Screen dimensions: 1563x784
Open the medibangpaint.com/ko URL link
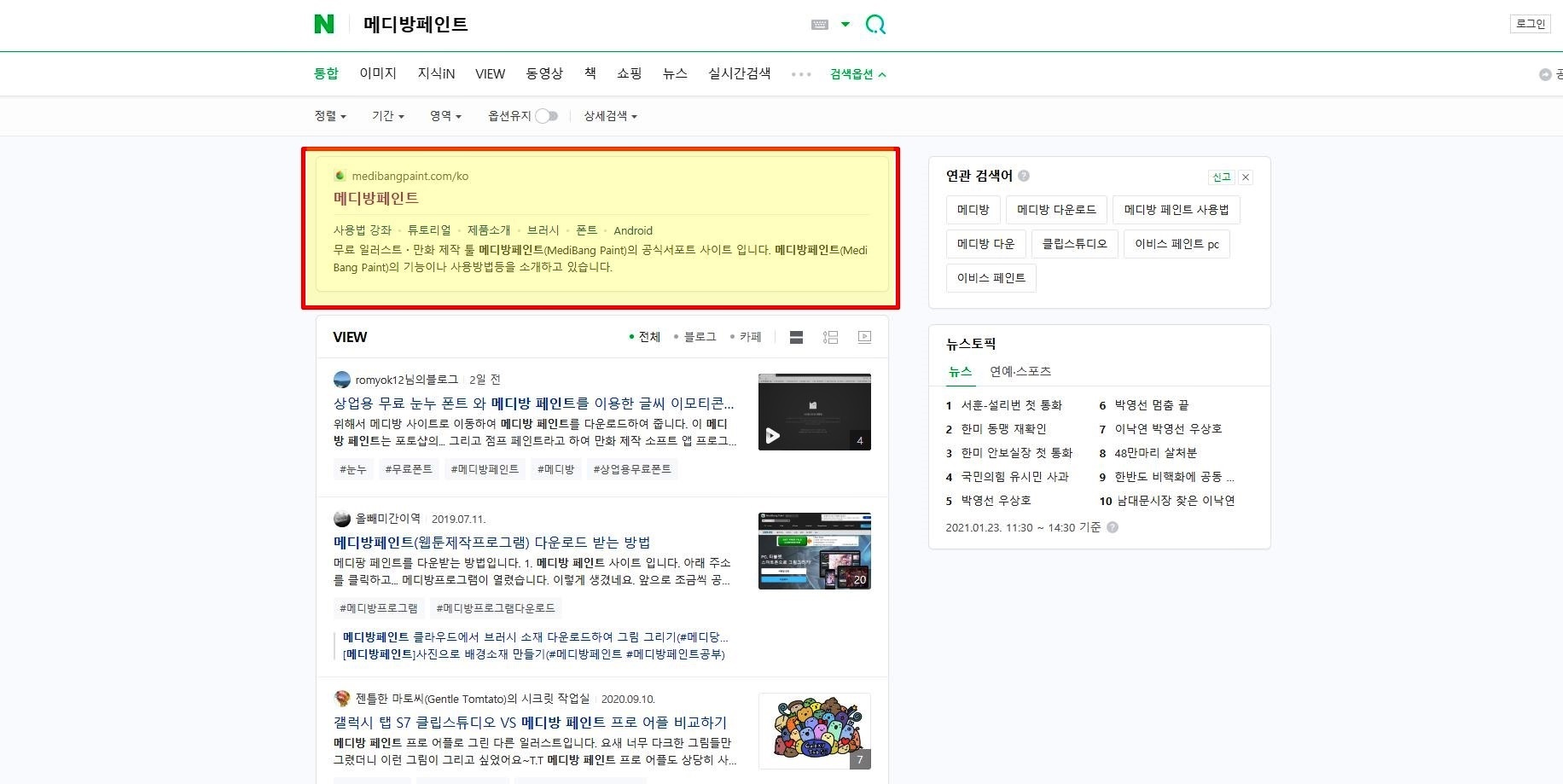(x=410, y=176)
